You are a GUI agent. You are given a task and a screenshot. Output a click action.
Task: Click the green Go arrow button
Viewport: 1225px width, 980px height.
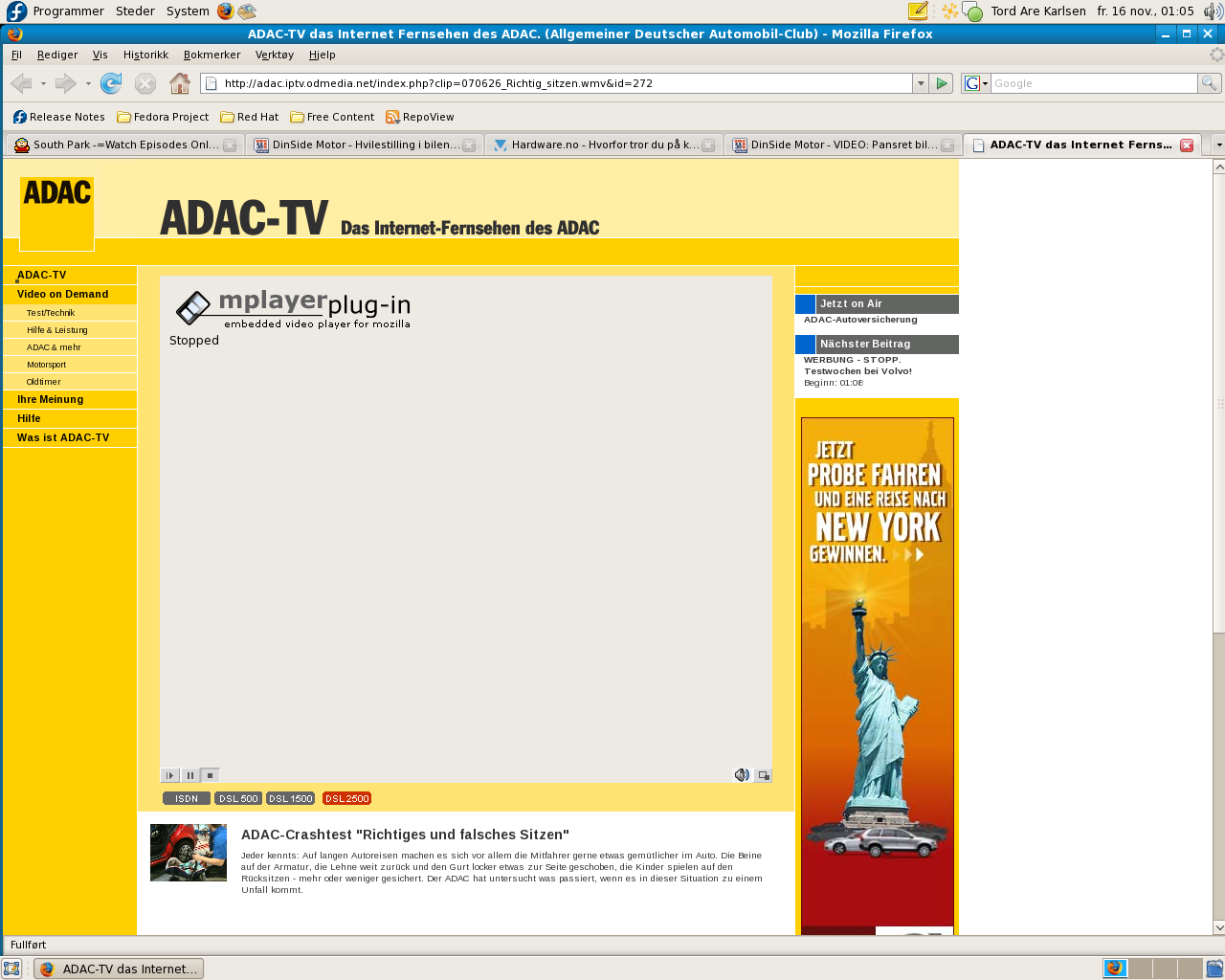click(x=942, y=83)
